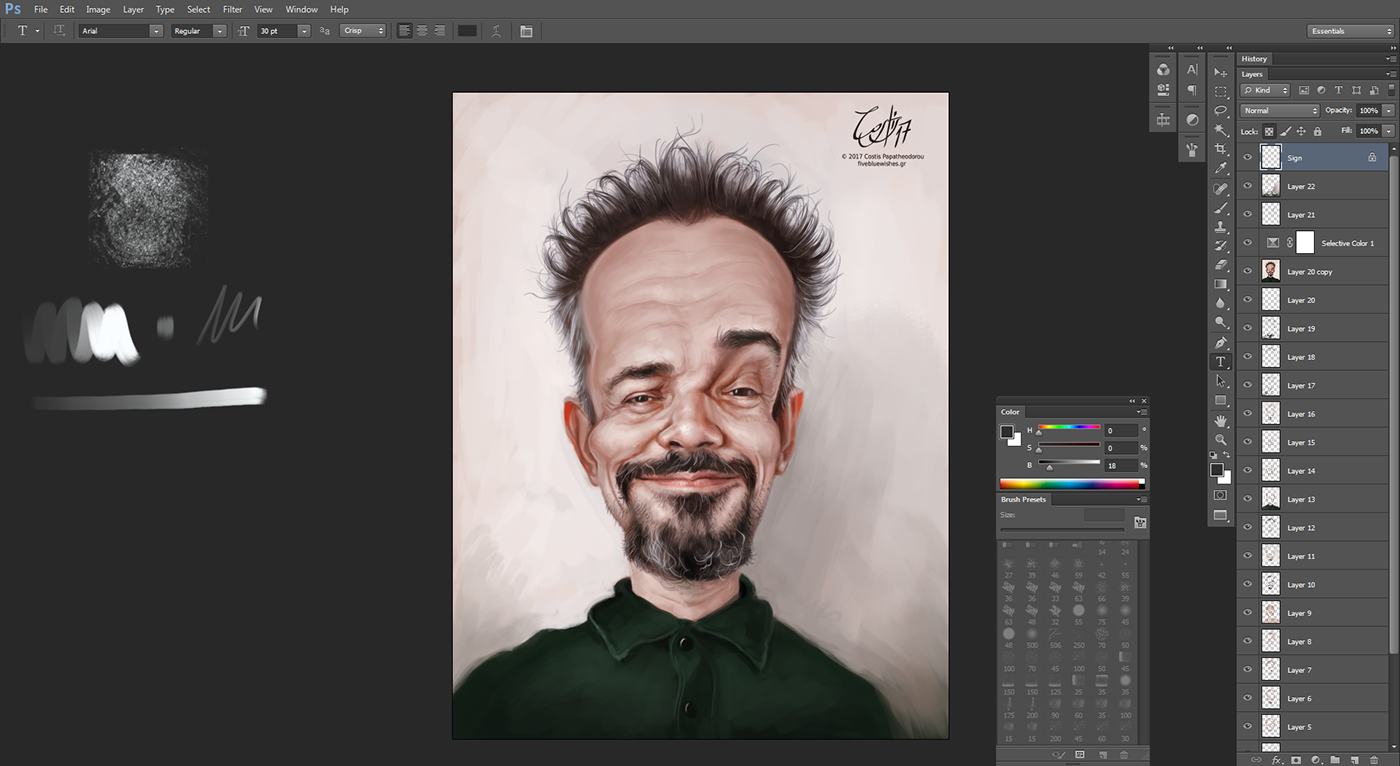Select the Magic Wand tool
The image size is (1400, 766).
click(x=1220, y=130)
